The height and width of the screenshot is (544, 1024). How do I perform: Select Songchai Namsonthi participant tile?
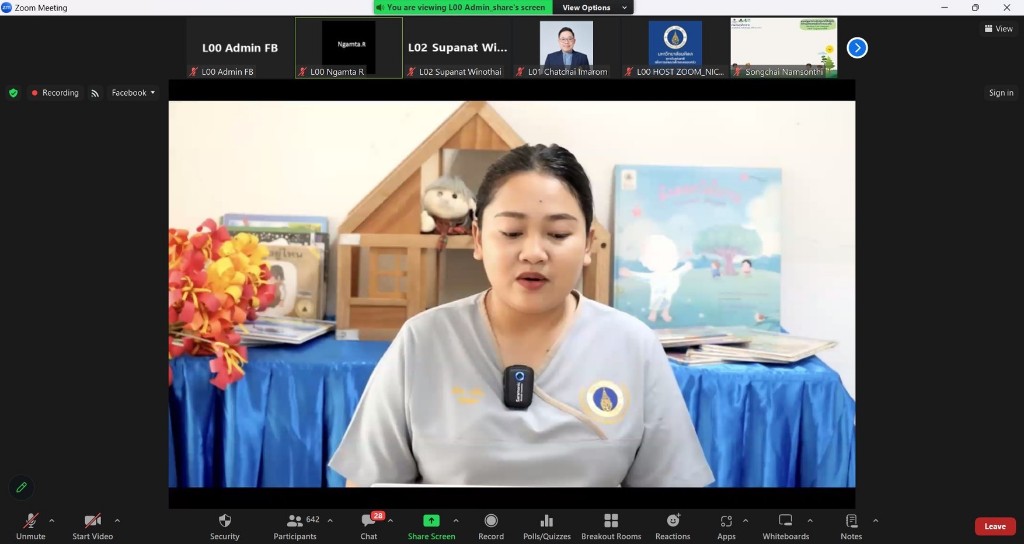784,48
